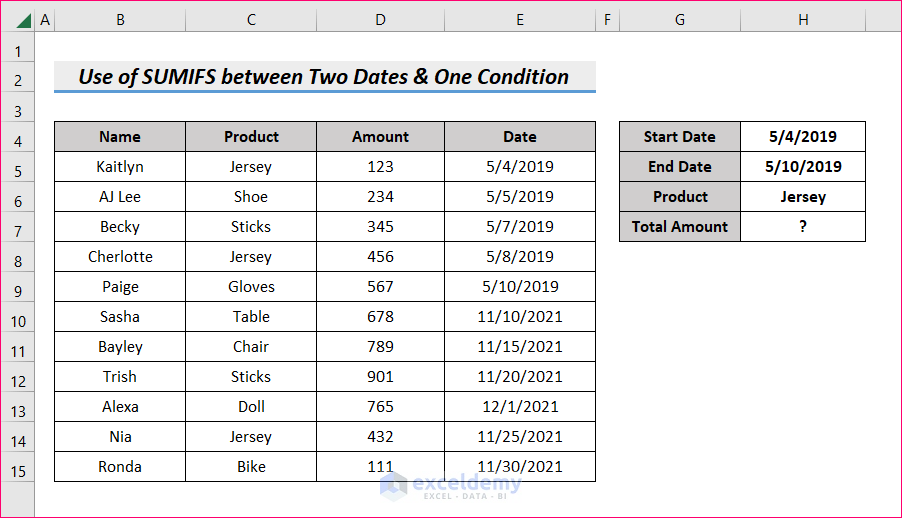Image resolution: width=902 pixels, height=518 pixels.
Task: Select column D header
Action: click(380, 19)
